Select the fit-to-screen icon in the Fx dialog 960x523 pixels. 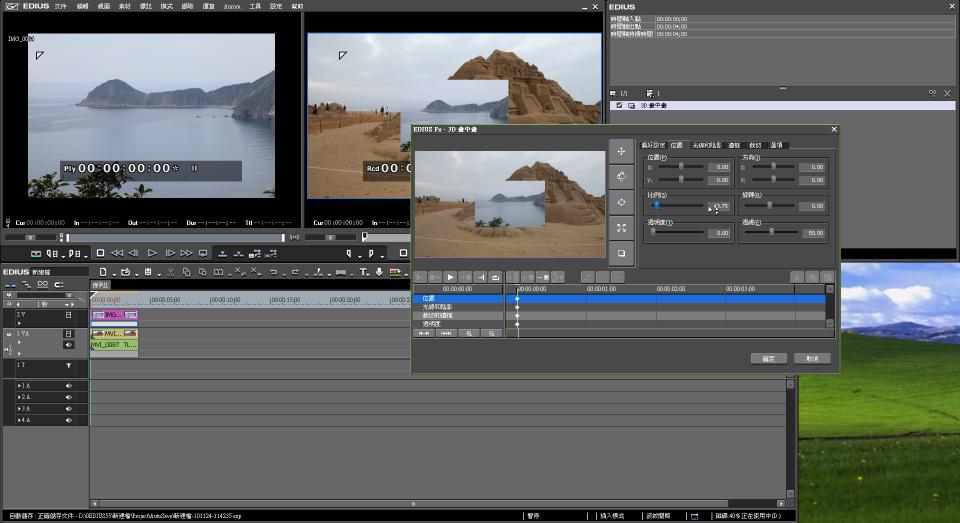tap(621, 228)
